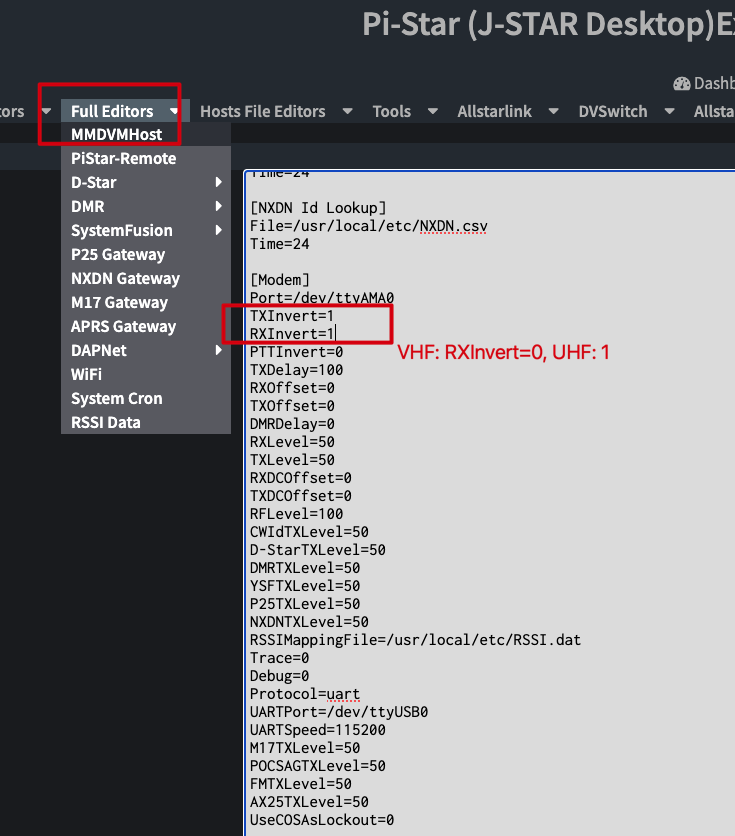The image size is (735, 836).
Task: Place cursor on TXInvert=1 line
Action: coord(292,316)
